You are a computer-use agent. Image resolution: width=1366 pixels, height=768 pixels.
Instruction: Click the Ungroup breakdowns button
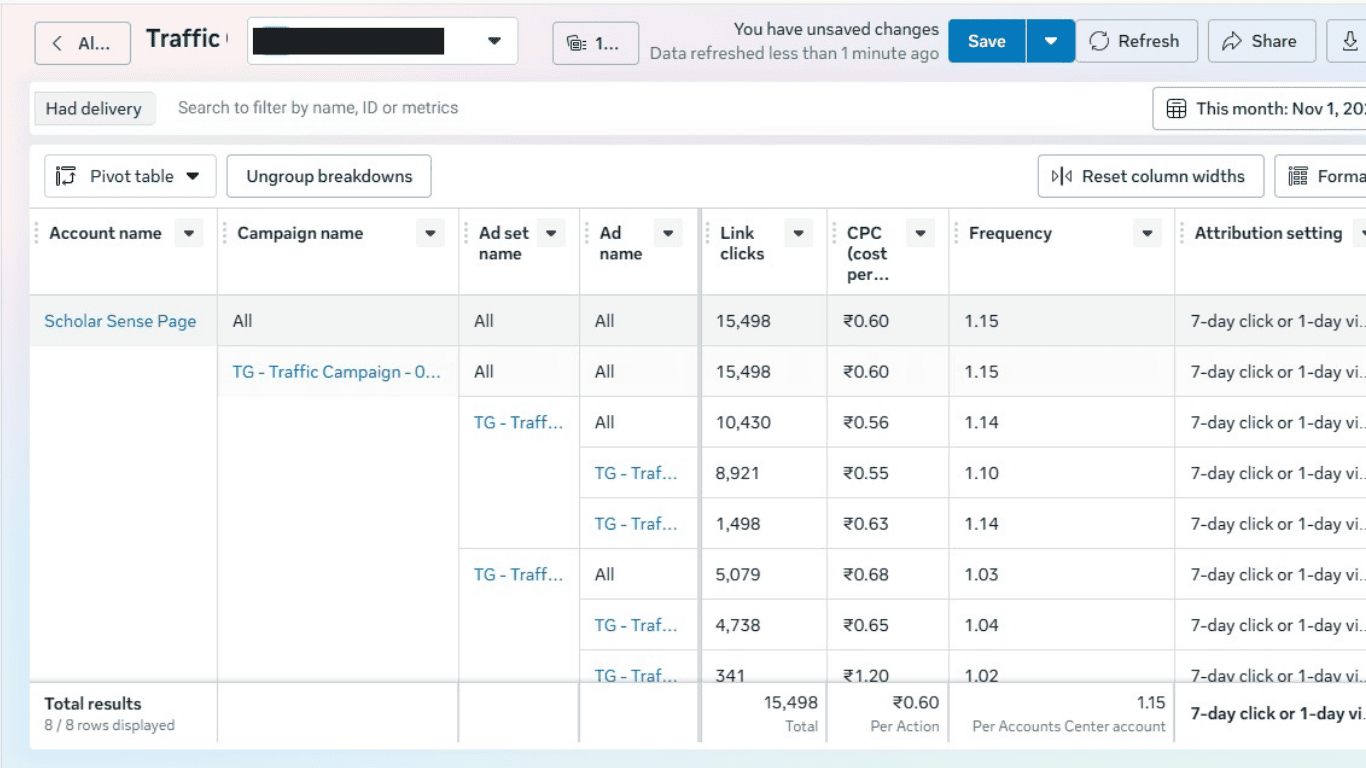click(x=329, y=176)
